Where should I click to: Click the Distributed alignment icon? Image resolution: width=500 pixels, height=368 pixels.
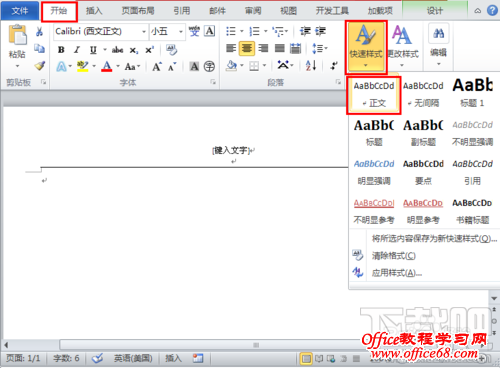pyautogui.click(x=295, y=48)
